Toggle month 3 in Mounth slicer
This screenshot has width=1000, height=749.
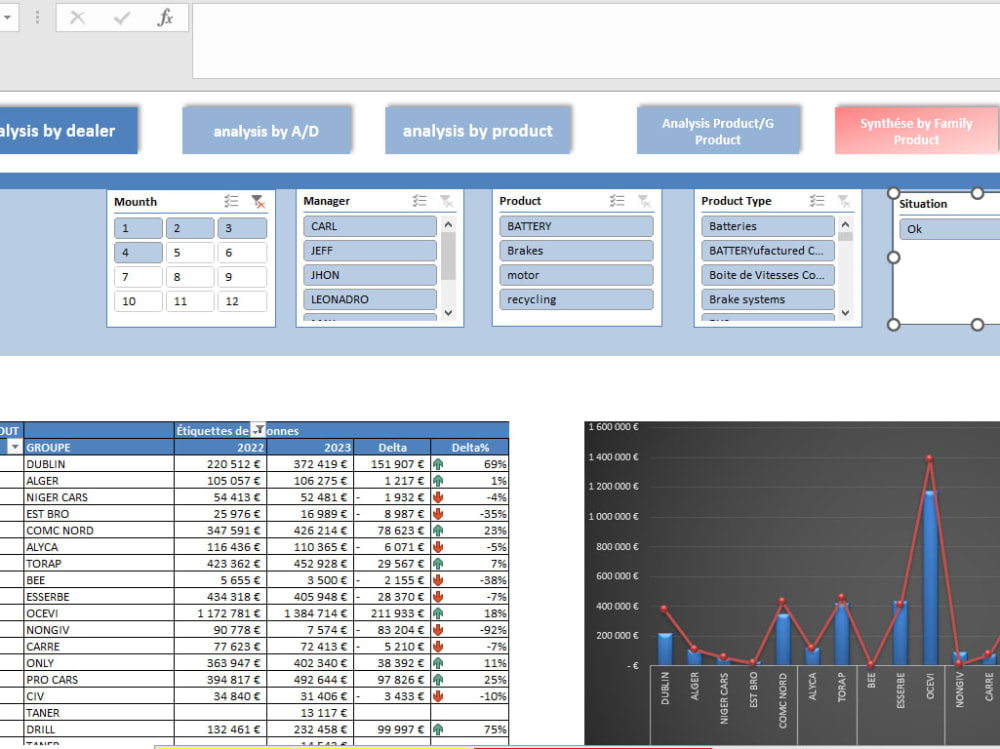242,228
